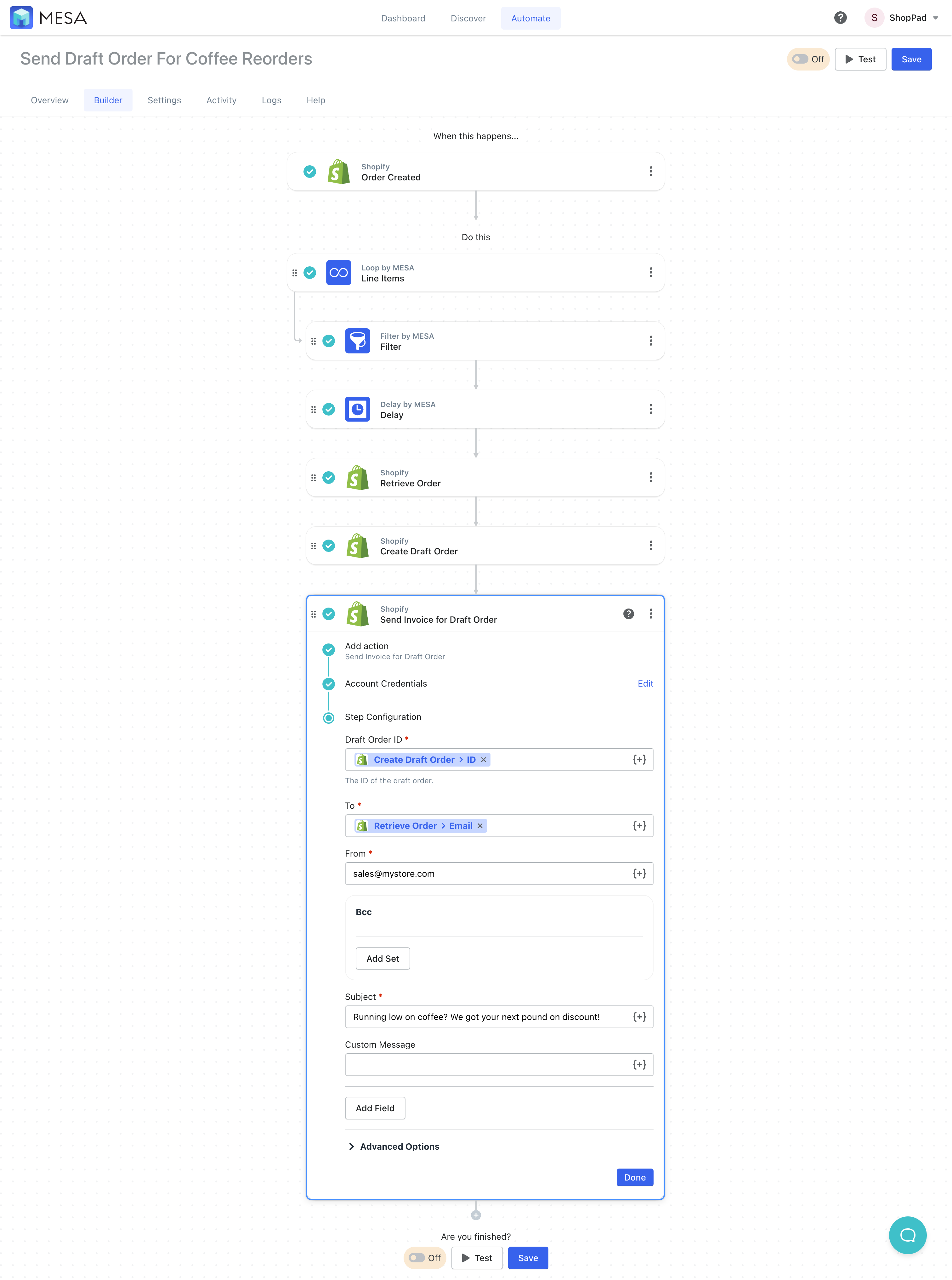Screen dimensions: 952x1280
Task: Open three-dot menu for Create Draft Order step
Action: [x=651, y=545]
